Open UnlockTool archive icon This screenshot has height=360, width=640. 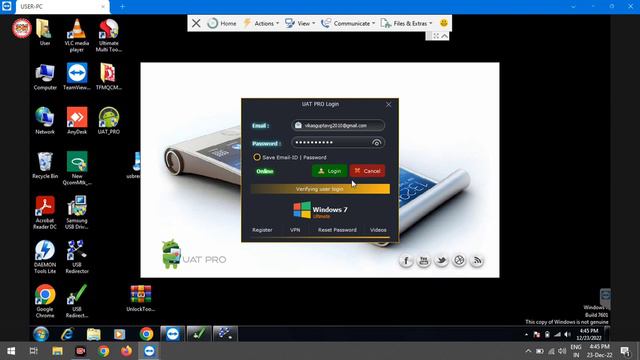pos(140,298)
